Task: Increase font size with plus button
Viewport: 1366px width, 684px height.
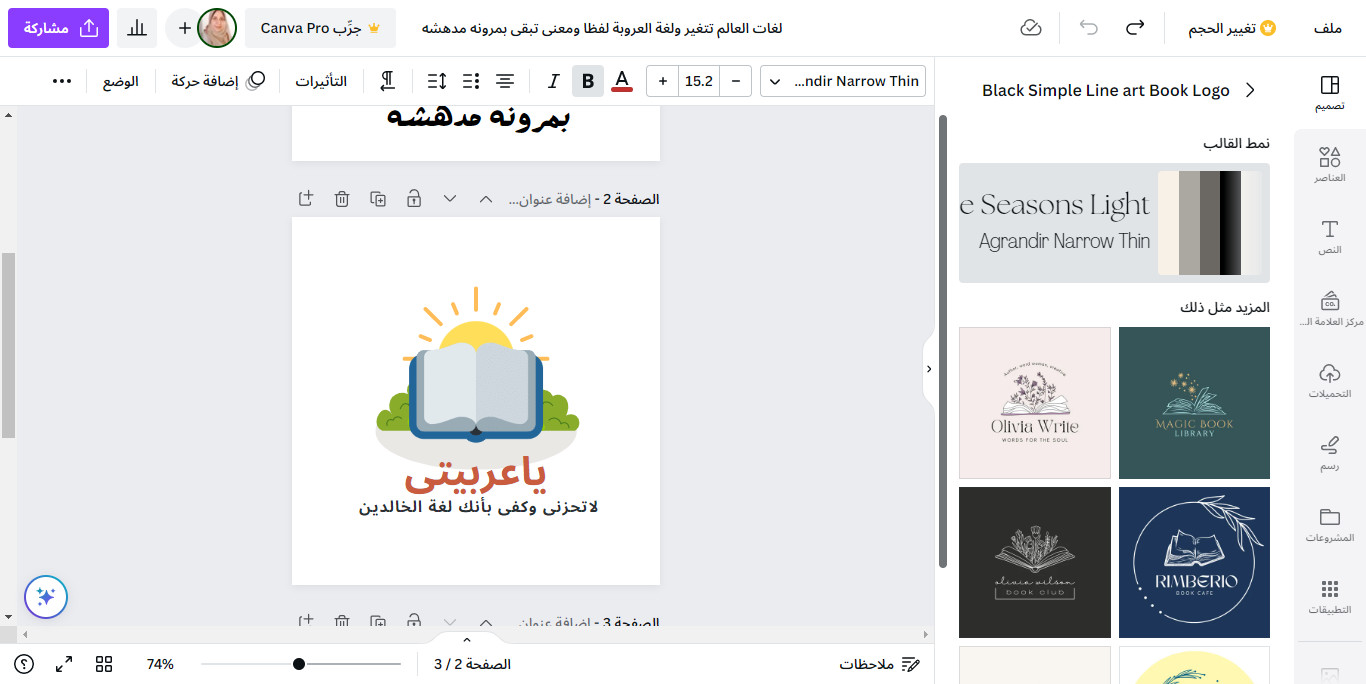Action: pos(662,81)
